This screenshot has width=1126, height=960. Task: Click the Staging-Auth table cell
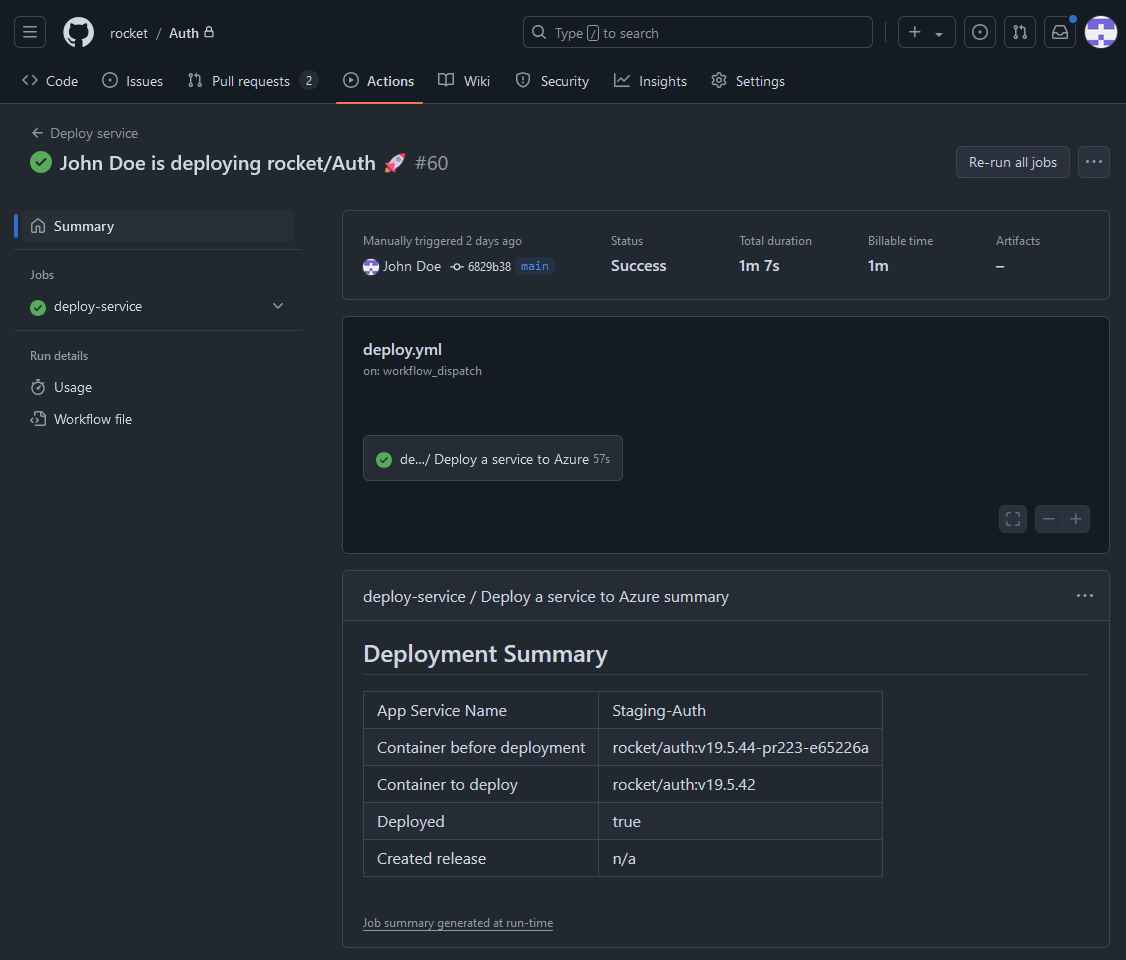pyautogui.click(x=740, y=710)
